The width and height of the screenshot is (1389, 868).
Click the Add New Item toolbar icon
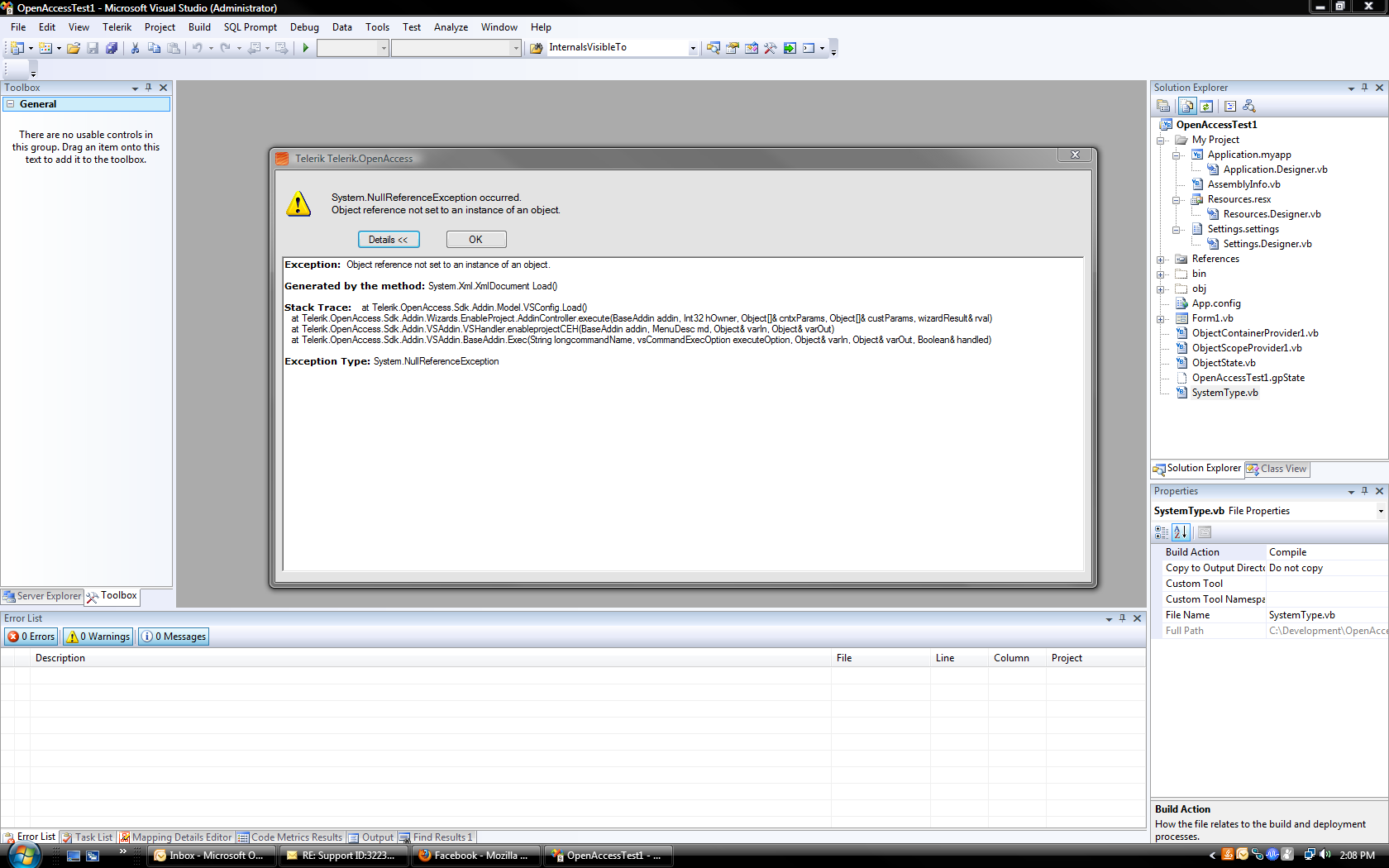(x=45, y=48)
